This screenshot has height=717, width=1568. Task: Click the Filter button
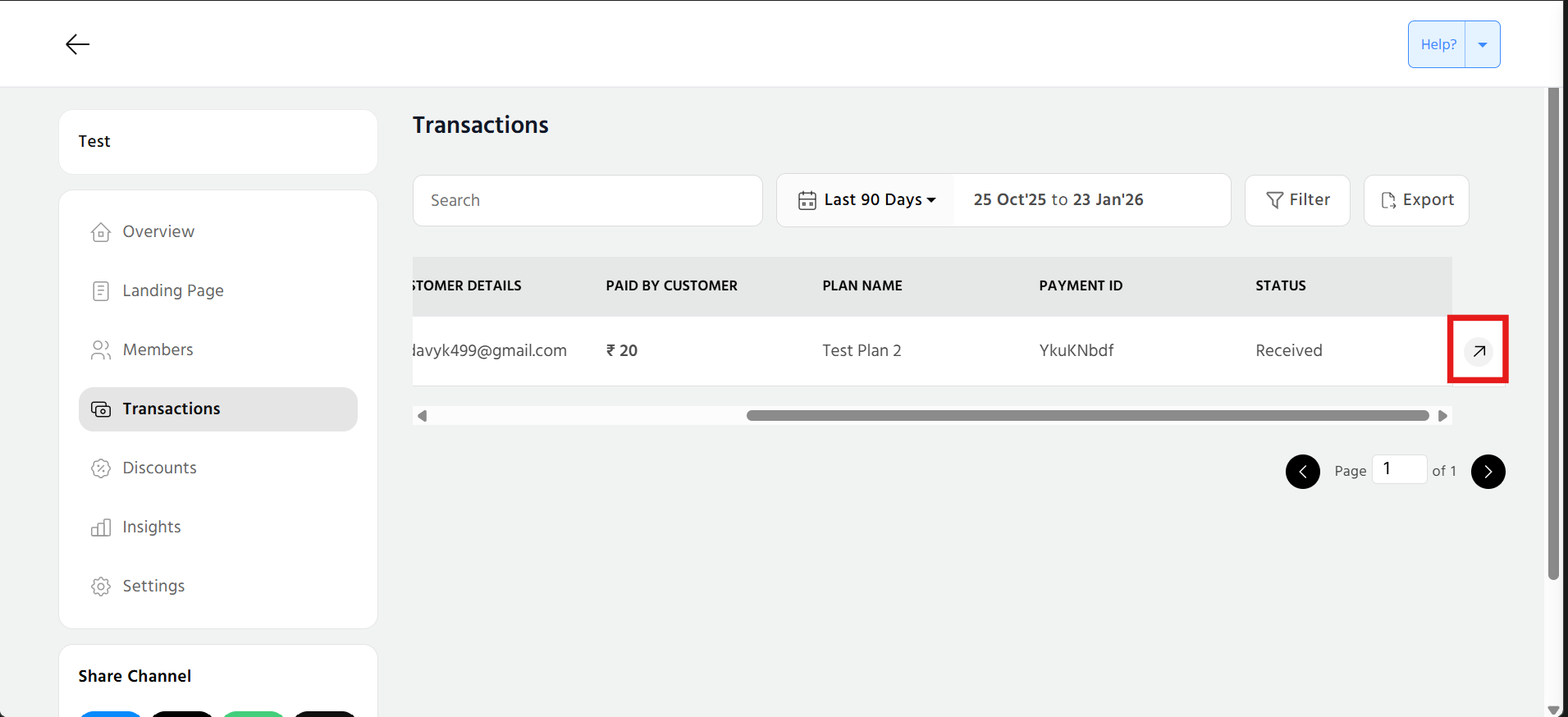[x=1297, y=200]
